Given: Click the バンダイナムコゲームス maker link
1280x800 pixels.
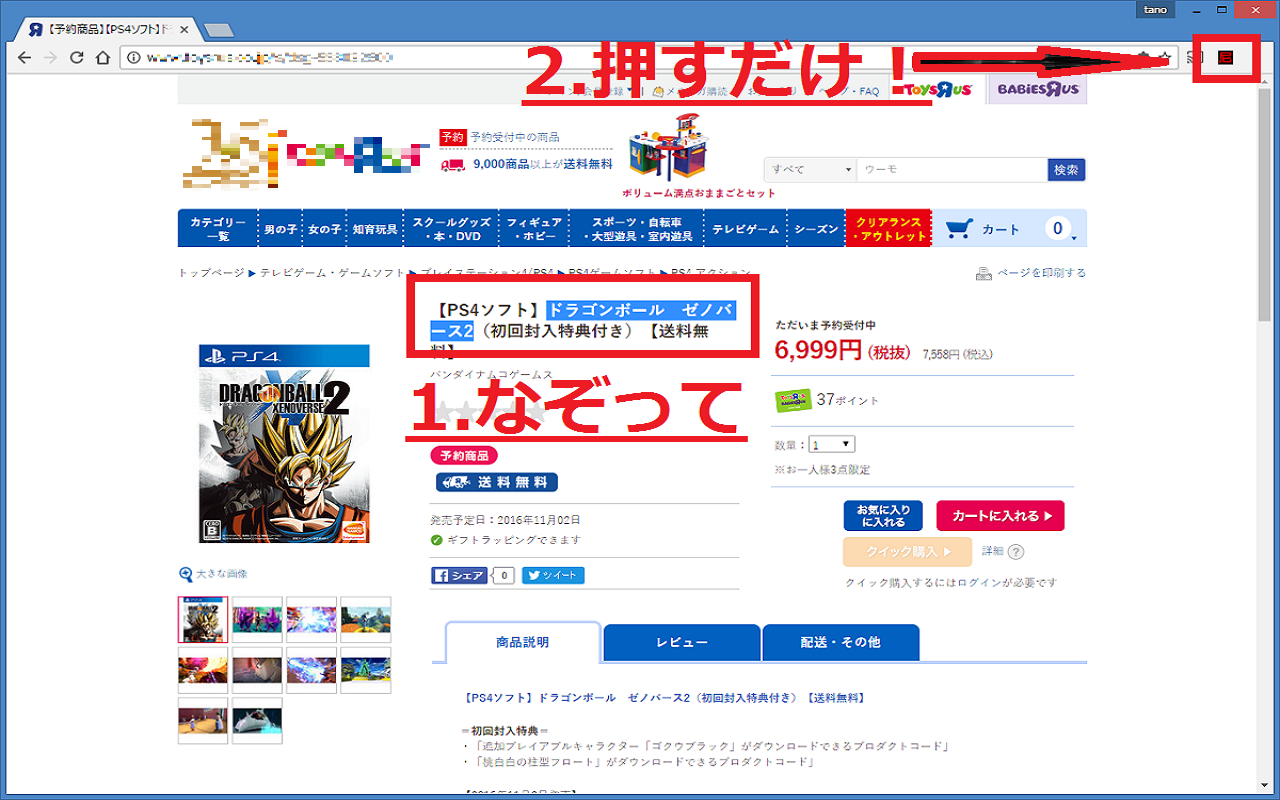Looking at the screenshot, I should pos(491,374).
